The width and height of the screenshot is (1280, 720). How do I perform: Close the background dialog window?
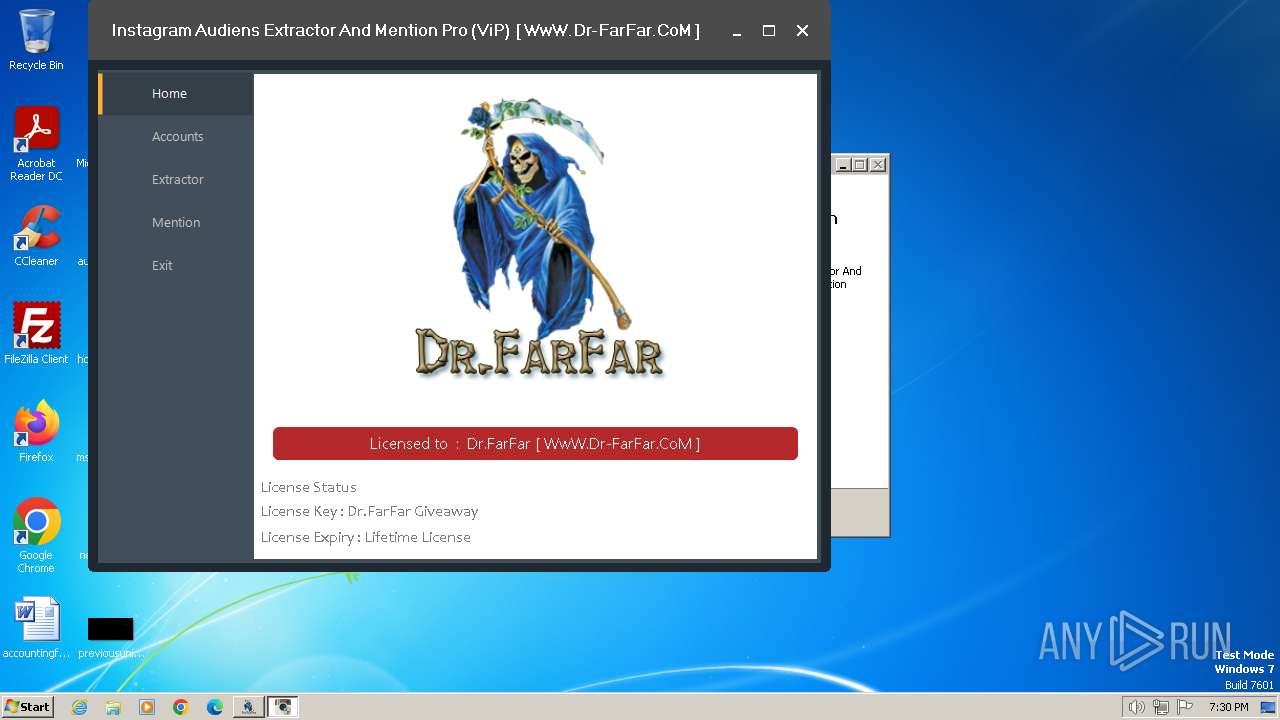click(x=878, y=165)
